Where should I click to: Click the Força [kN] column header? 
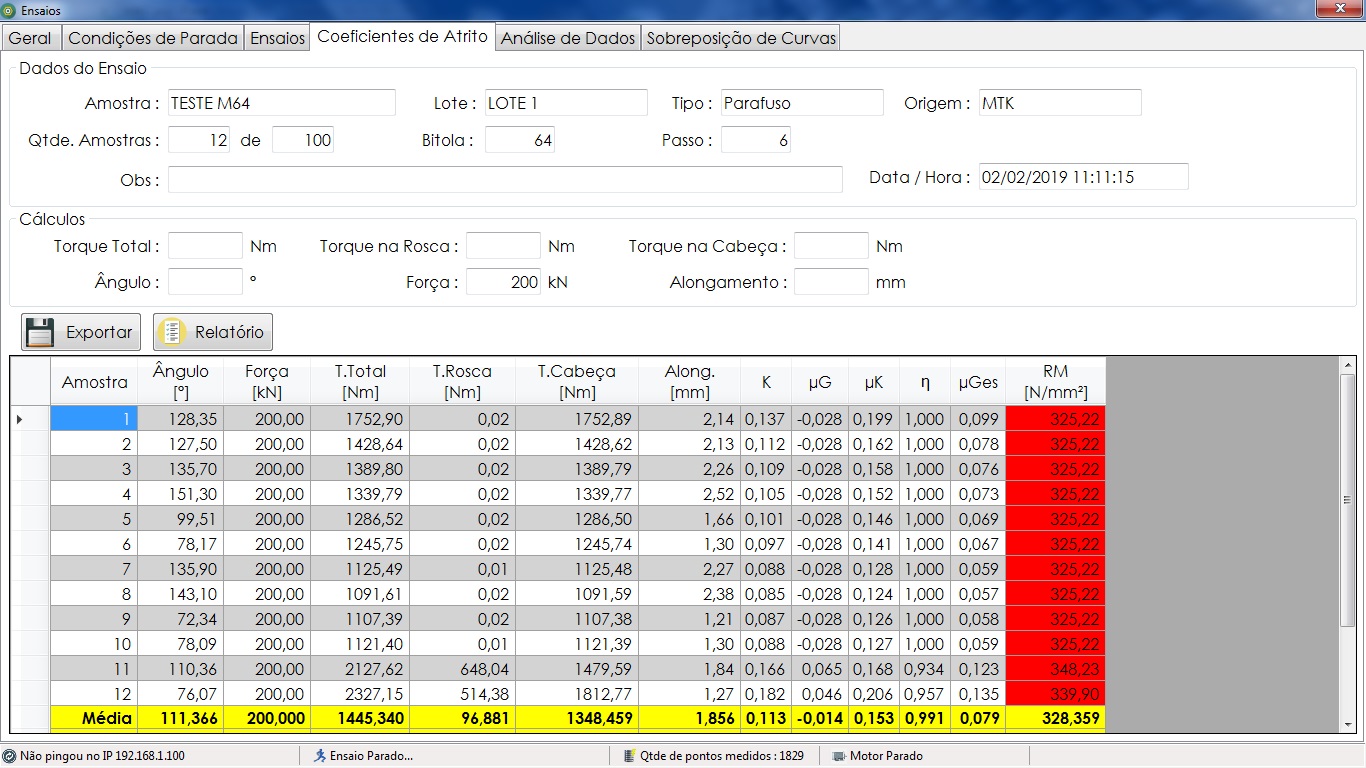point(267,382)
